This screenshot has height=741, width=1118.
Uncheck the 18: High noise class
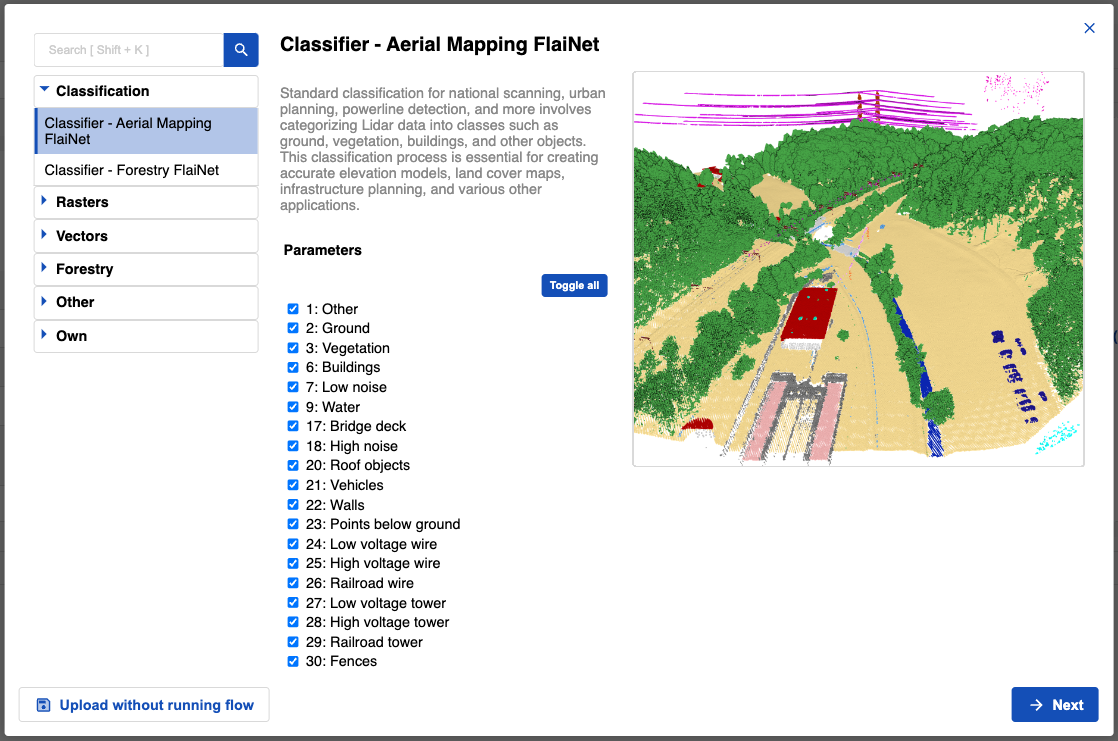293,446
